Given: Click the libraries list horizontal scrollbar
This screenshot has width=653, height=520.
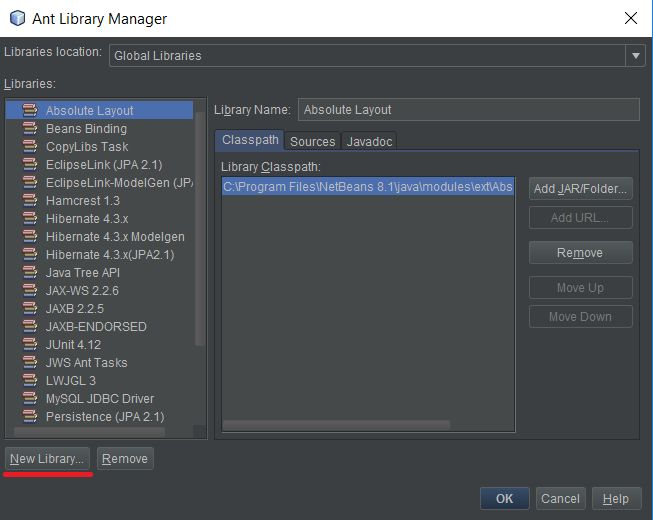Looking at the screenshot, I should point(90,432).
